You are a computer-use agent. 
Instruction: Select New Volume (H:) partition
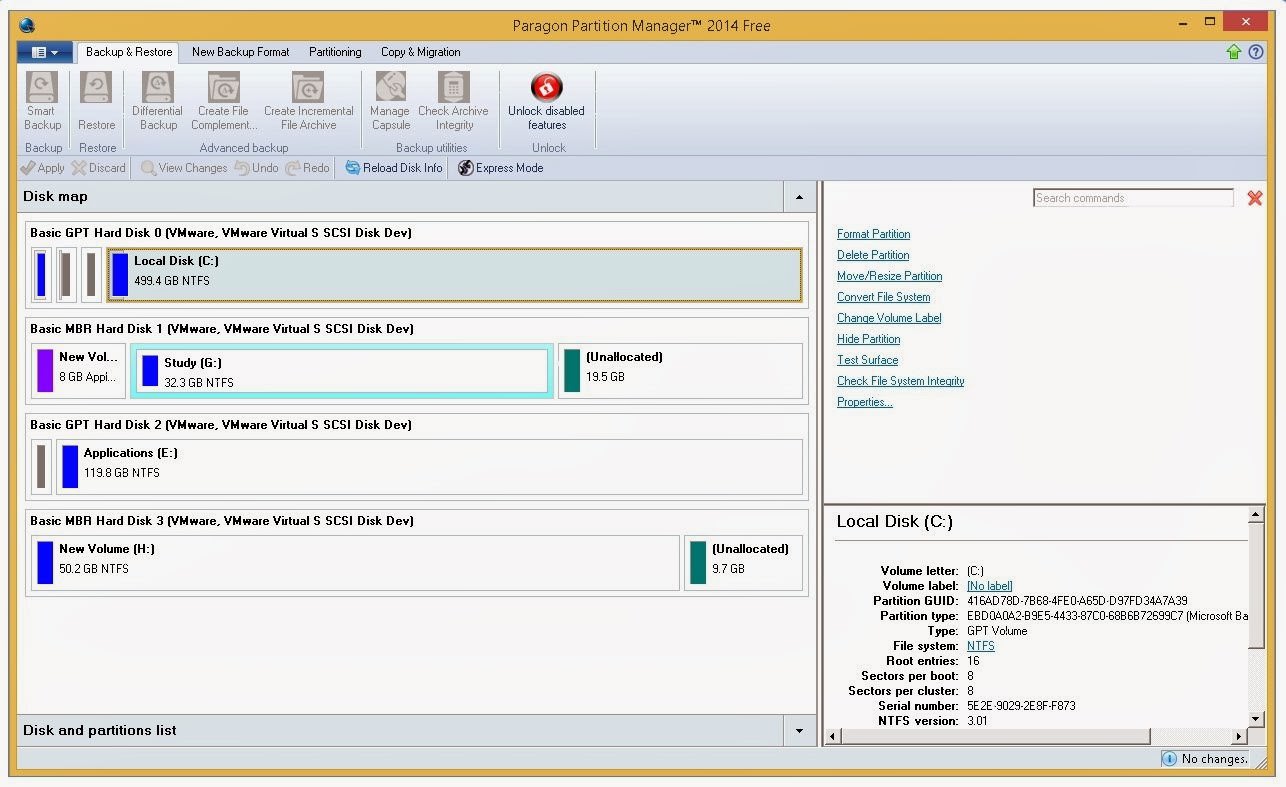pos(355,563)
